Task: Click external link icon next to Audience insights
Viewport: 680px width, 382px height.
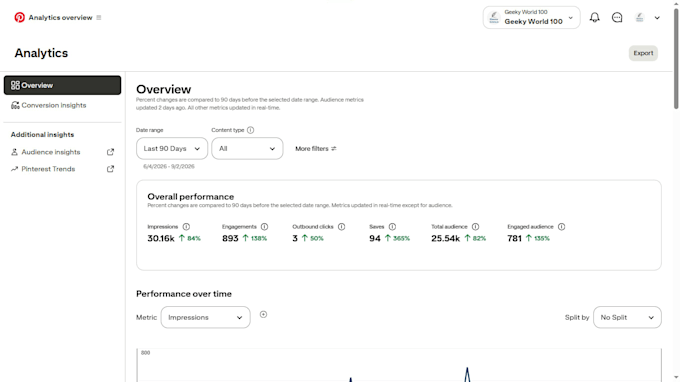Action: tap(111, 152)
